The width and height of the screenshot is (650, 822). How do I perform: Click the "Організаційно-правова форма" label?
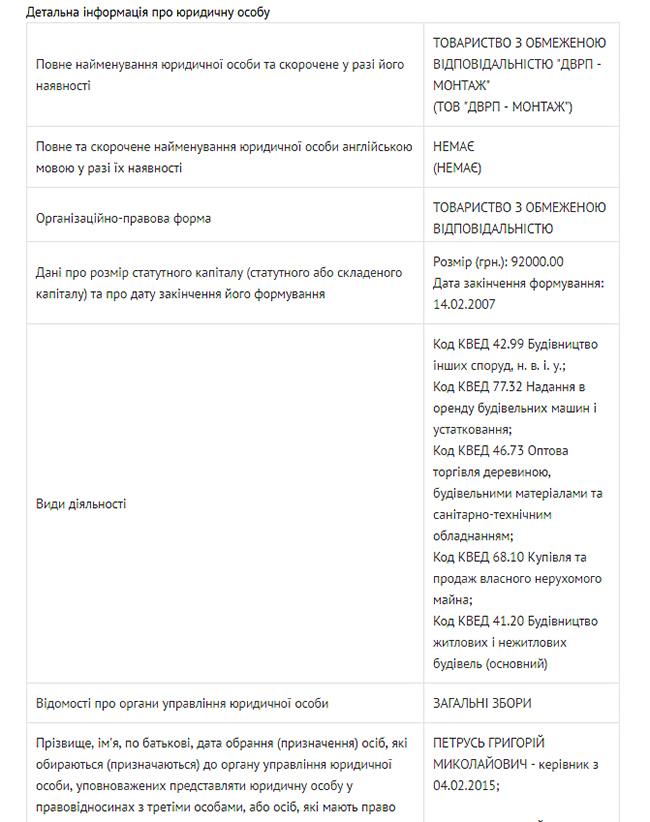coord(123,217)
